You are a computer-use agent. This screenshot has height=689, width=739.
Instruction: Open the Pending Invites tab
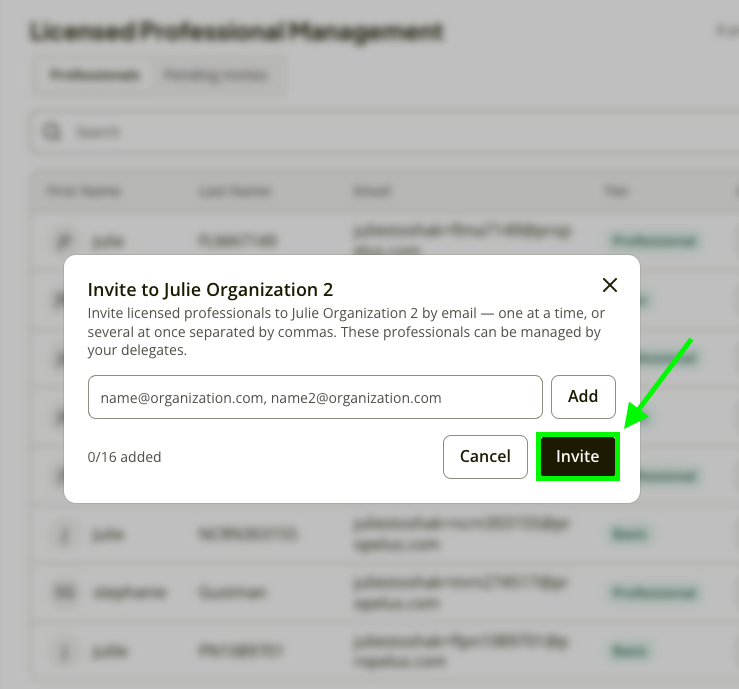pyautogui.click(x=215, y=75)
